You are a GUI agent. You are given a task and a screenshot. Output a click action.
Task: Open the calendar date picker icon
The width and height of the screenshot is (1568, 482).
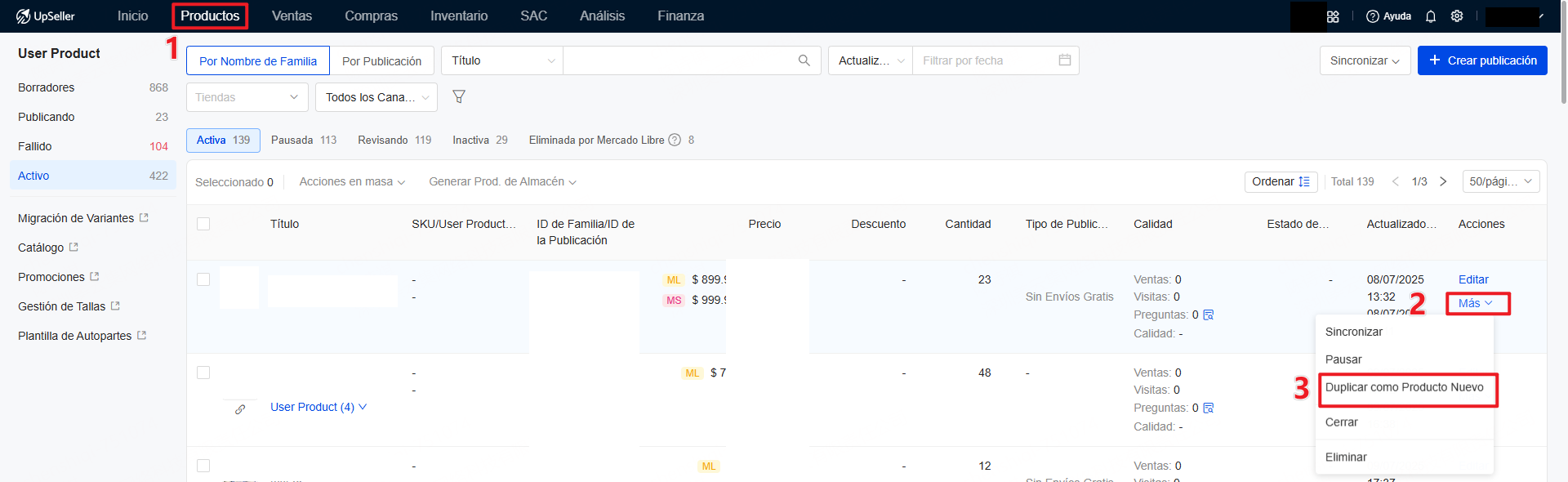click(1064, 60)
